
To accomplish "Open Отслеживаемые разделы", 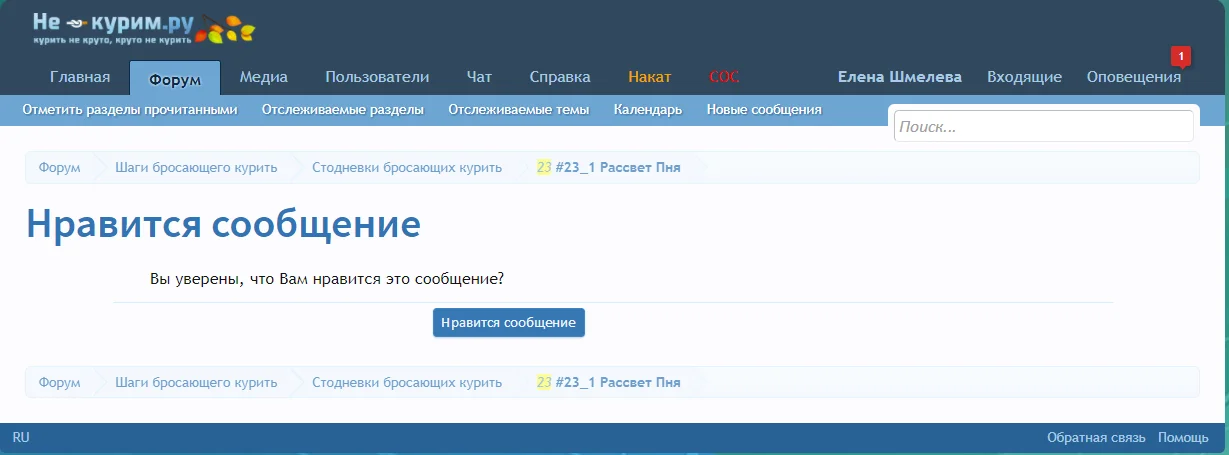I will 343,110.
